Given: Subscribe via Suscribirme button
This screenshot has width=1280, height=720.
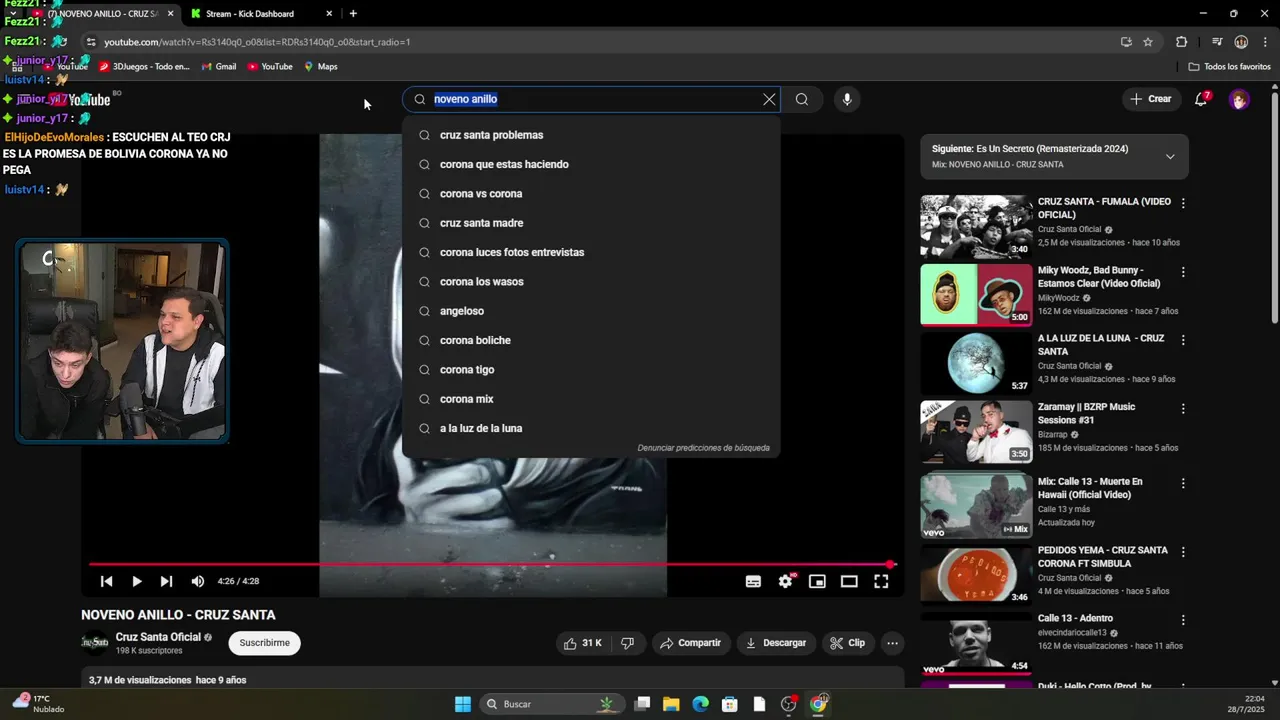Looking at the screenshot, I should click(x=265, y=643).
